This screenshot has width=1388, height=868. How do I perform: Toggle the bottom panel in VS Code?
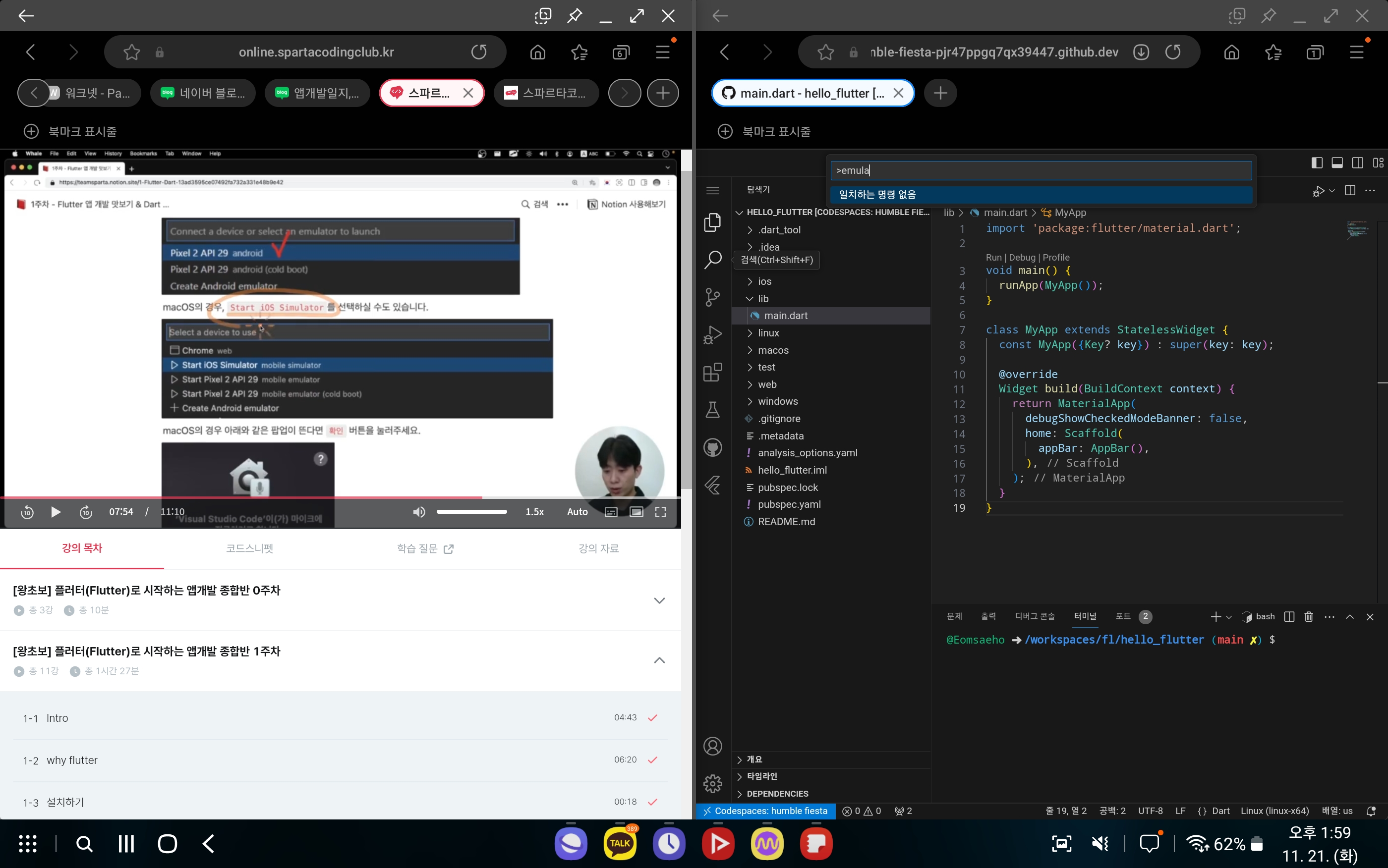(x=1337, y=163)
